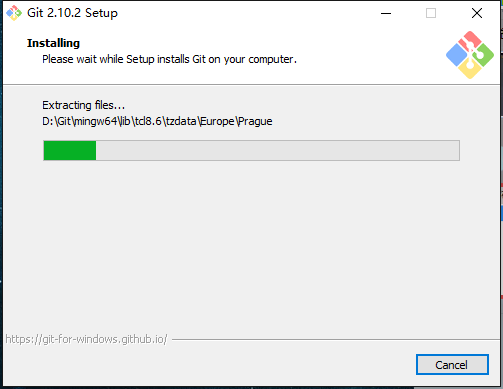The image size is (503, 389).
Task: Click the blue diamond of Git logo
Action: [x=456, y=55]
